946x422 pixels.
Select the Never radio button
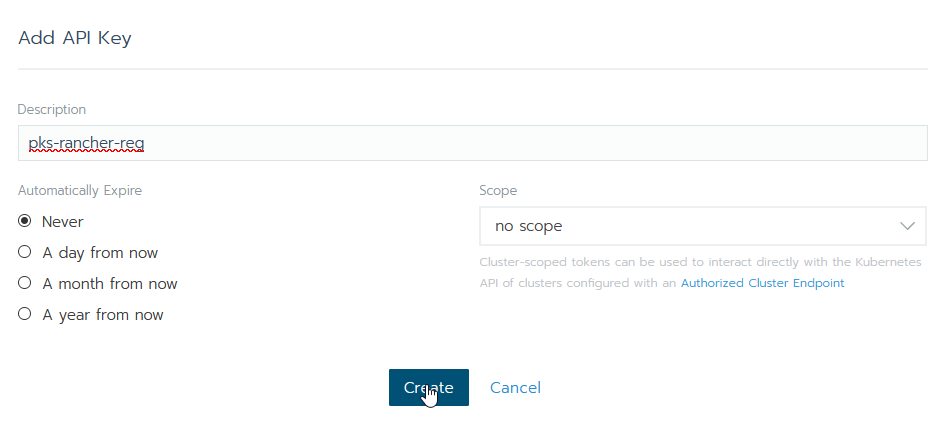pos(25,221)
